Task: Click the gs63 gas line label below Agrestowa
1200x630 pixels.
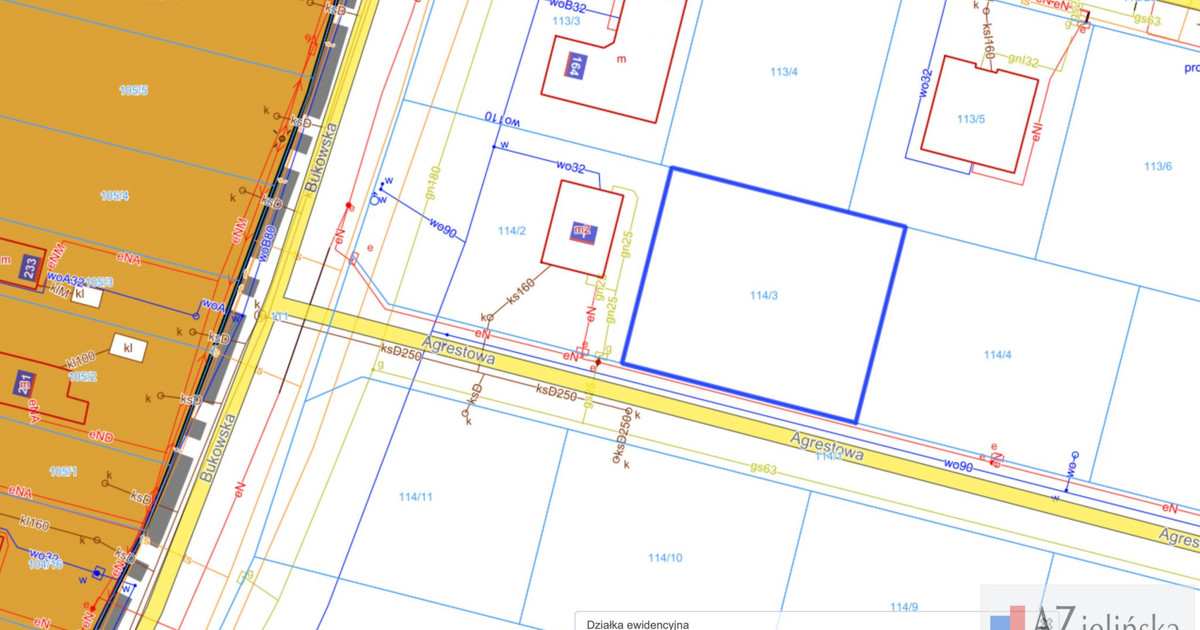Action: [x=765, y=468]
